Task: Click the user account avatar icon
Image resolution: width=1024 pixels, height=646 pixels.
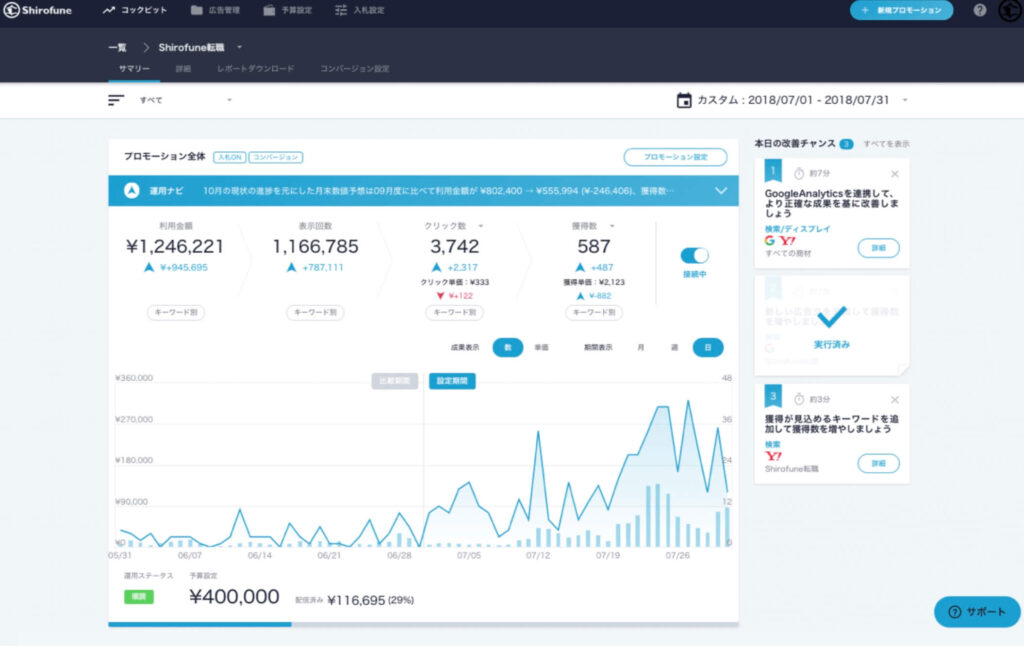Action: pos(1009,11)
